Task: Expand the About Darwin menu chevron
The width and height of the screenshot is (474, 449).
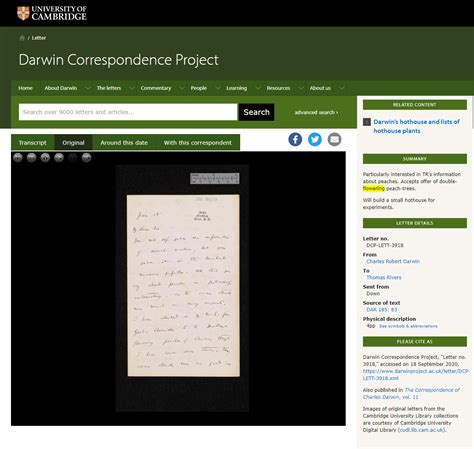Action: 88,88
